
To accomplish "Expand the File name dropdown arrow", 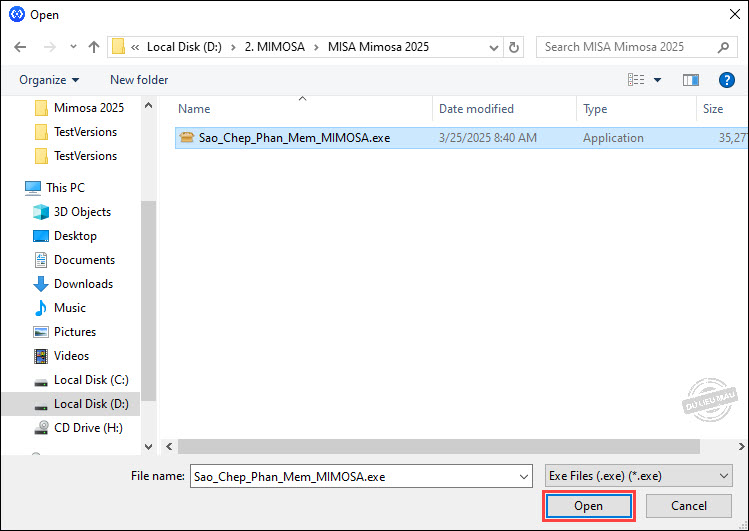I will 524,477.
